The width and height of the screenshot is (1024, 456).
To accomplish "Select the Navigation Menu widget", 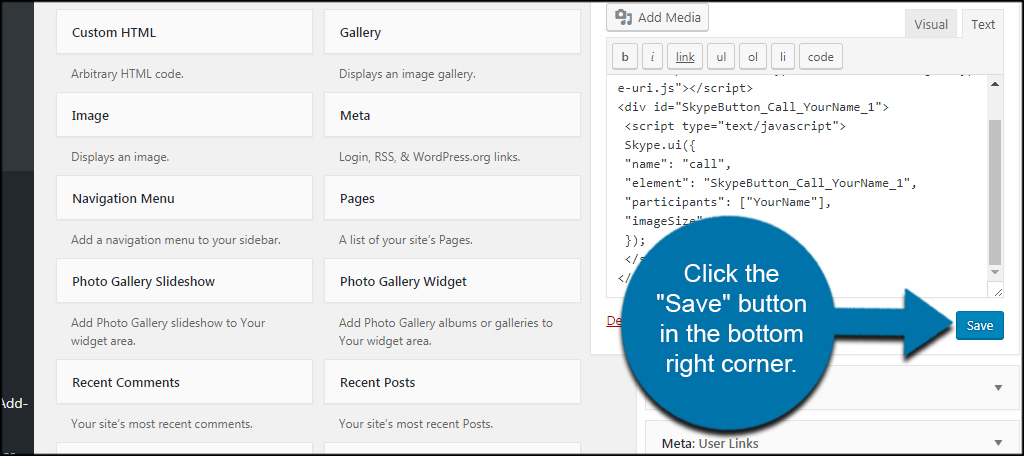I will pos(184,199).
